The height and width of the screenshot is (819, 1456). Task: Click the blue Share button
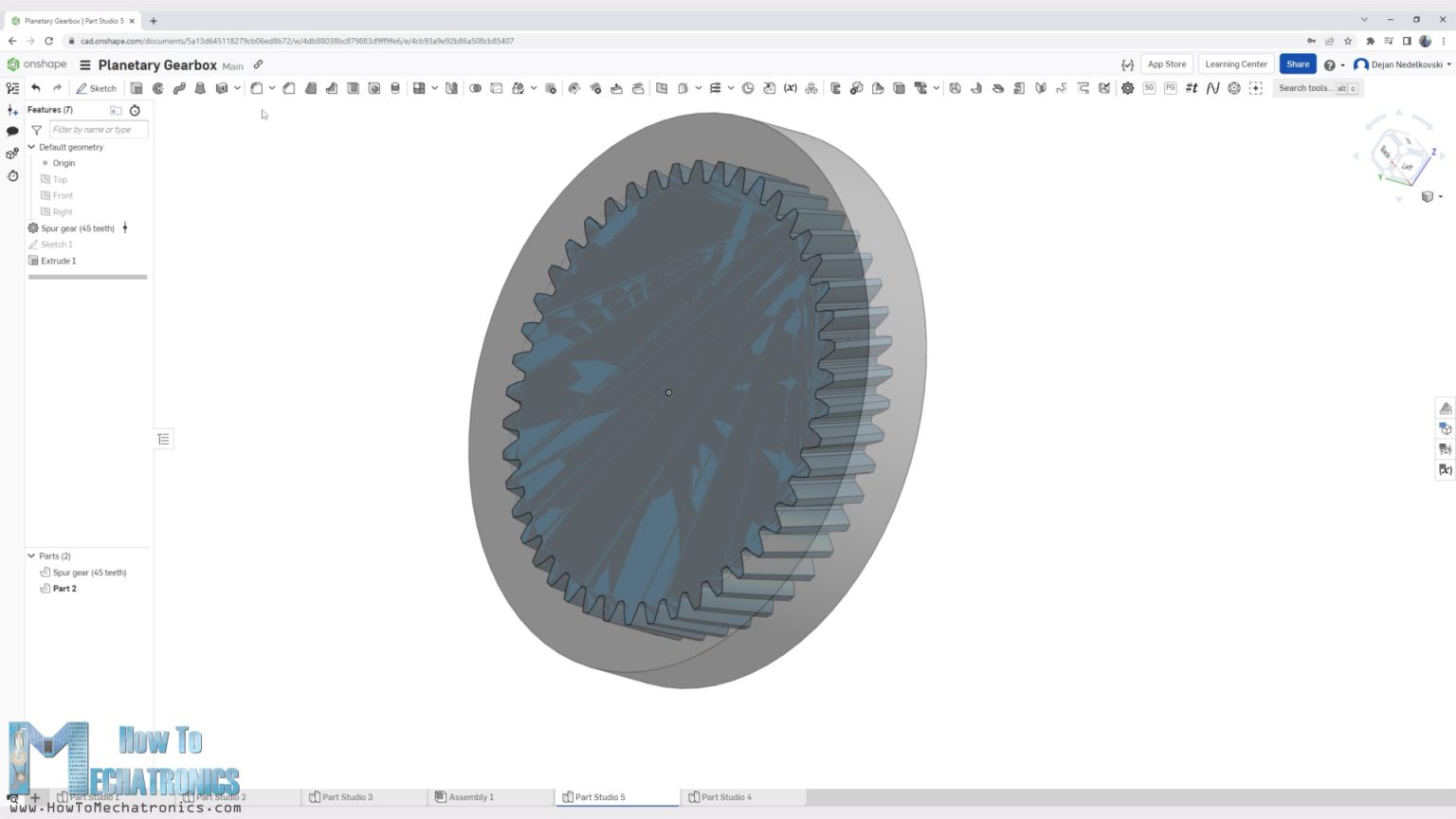(1297, 64)
